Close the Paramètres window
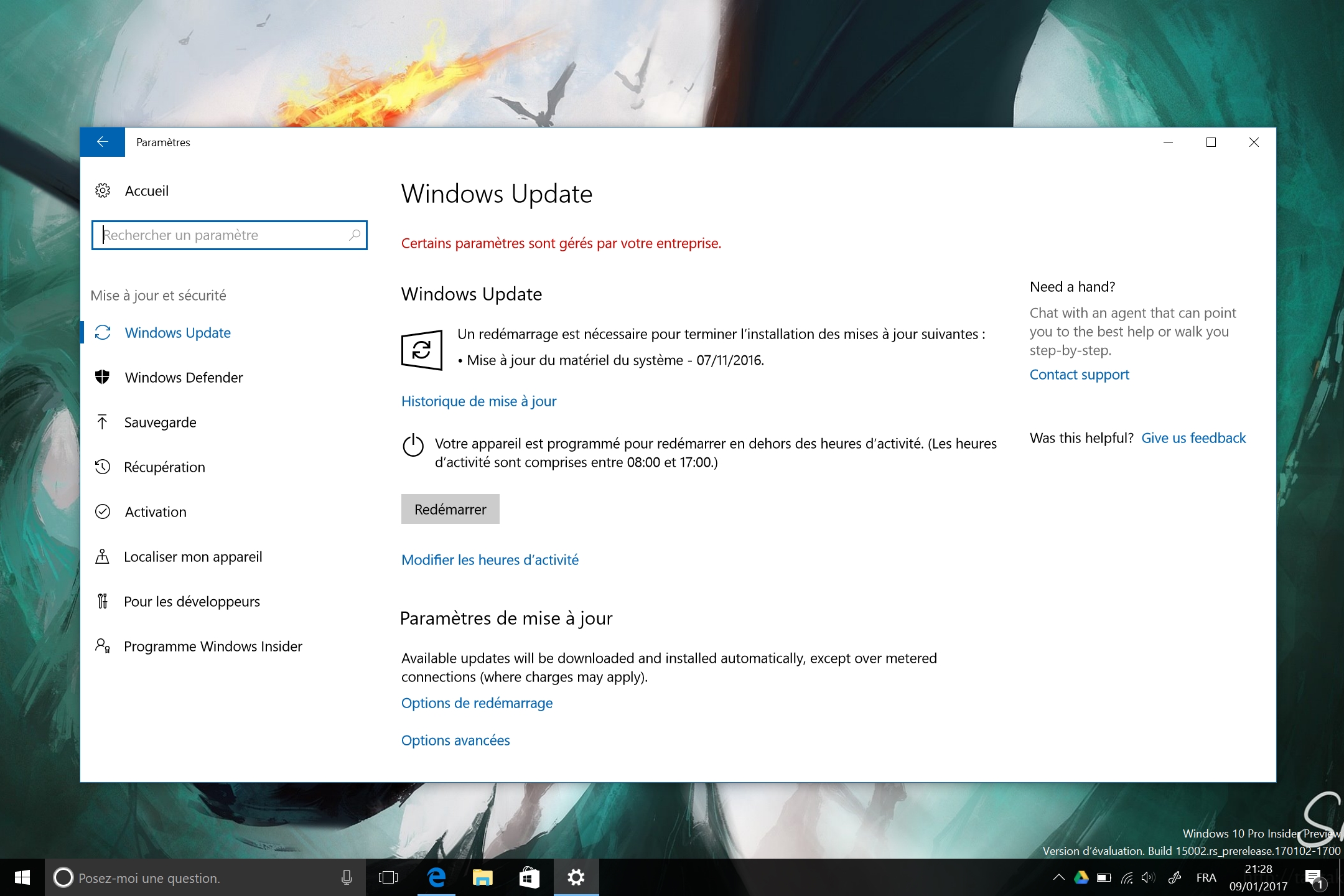 [1254, 142]
